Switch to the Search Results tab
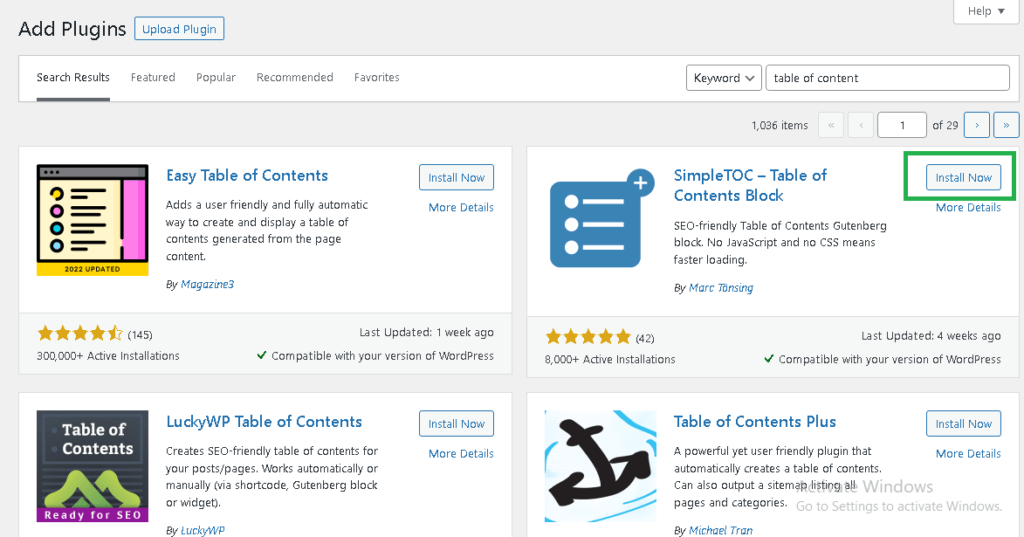The height and width of the screenshot is (537, 1024). coord(73,77)
